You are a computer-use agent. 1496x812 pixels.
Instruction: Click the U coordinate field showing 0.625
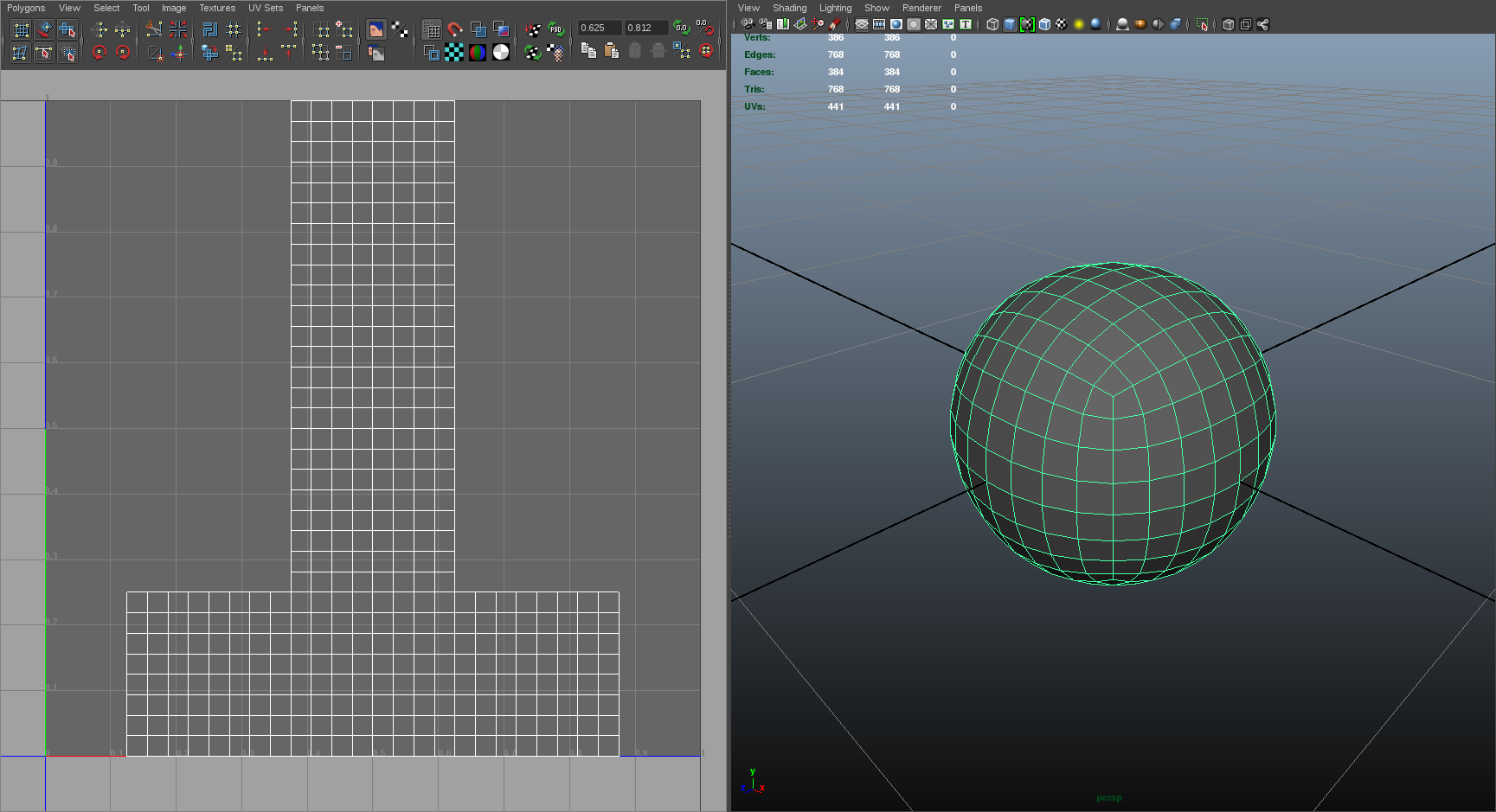tap(599, 28)
